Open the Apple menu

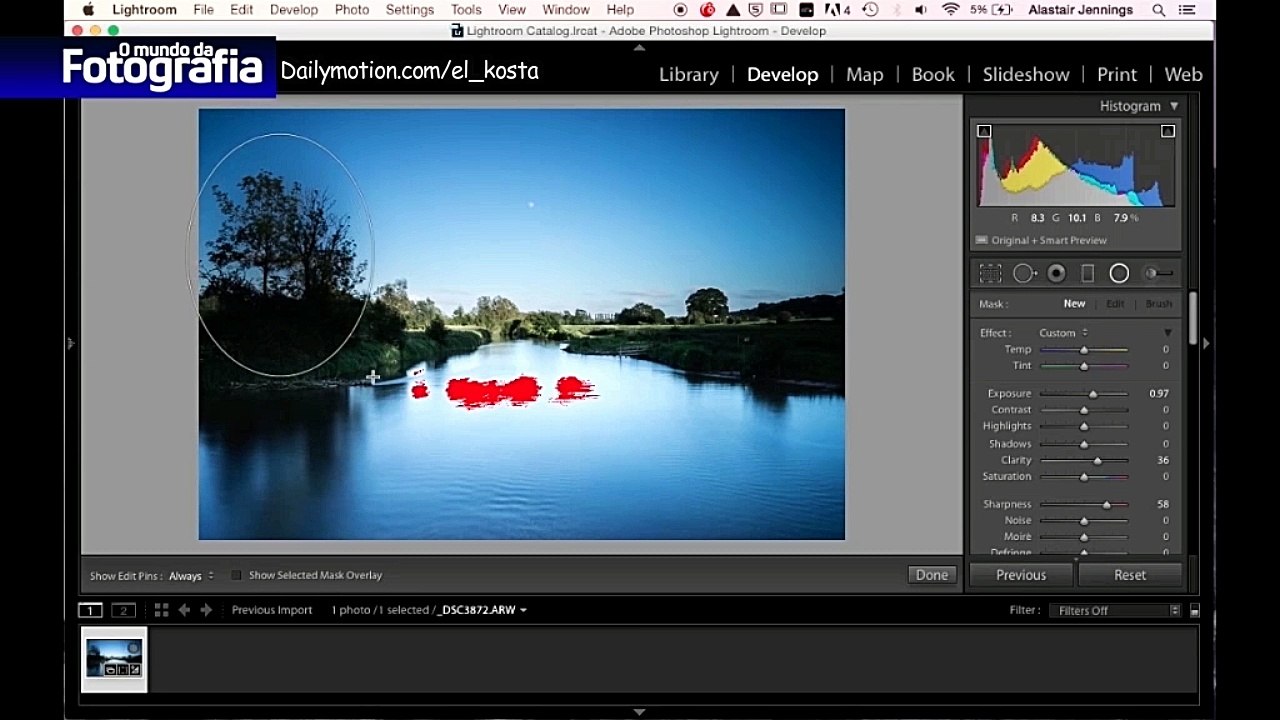[88, 10]
